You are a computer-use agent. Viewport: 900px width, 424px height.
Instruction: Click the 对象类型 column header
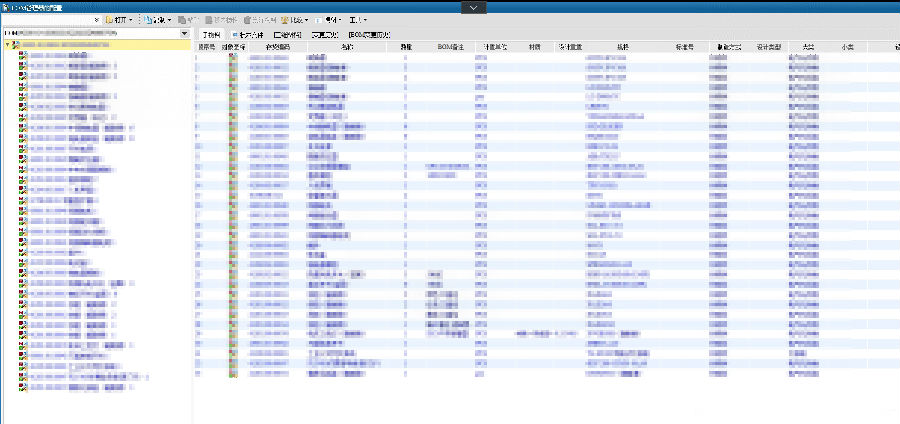pos(234,47)
